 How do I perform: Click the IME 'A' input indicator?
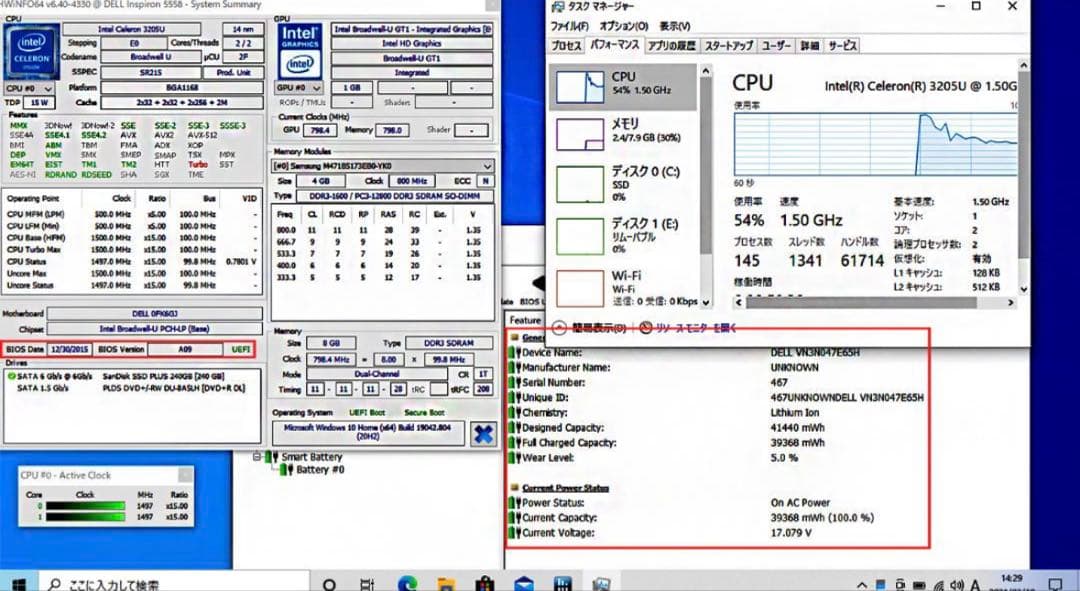(x=975, y=585)
